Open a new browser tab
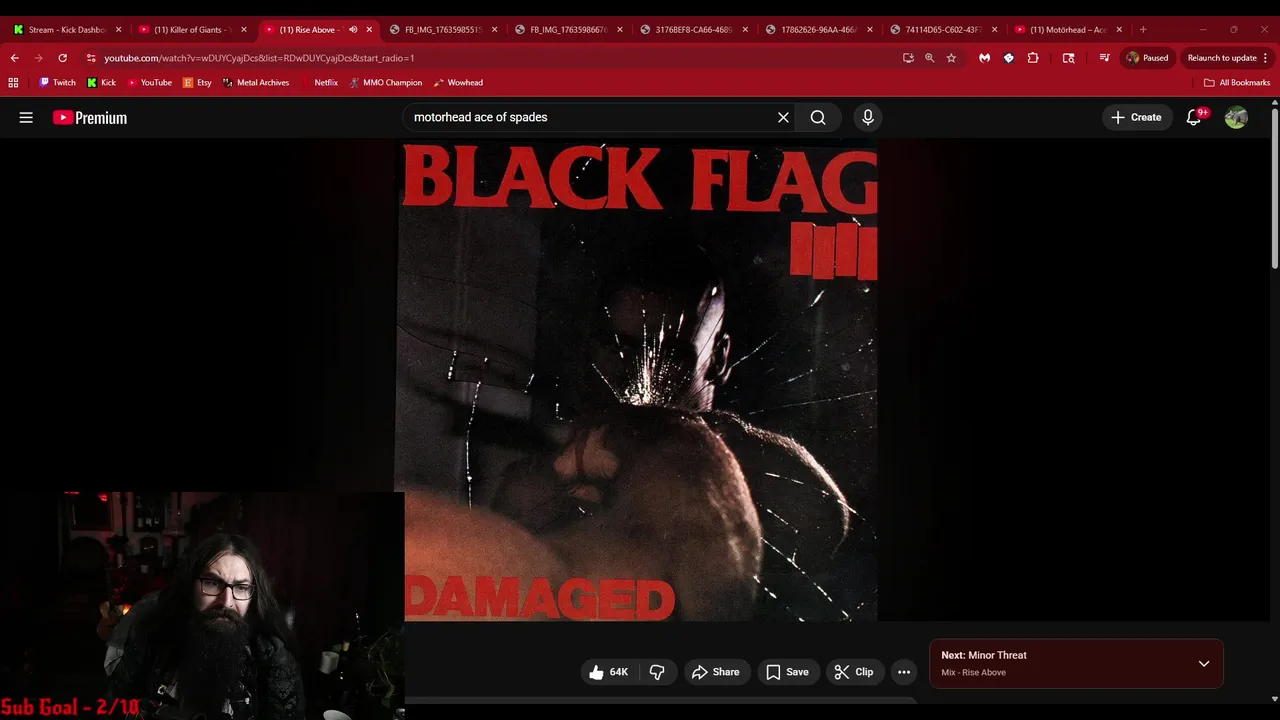Screen dimensions: 1280x720 point(1143,30)
